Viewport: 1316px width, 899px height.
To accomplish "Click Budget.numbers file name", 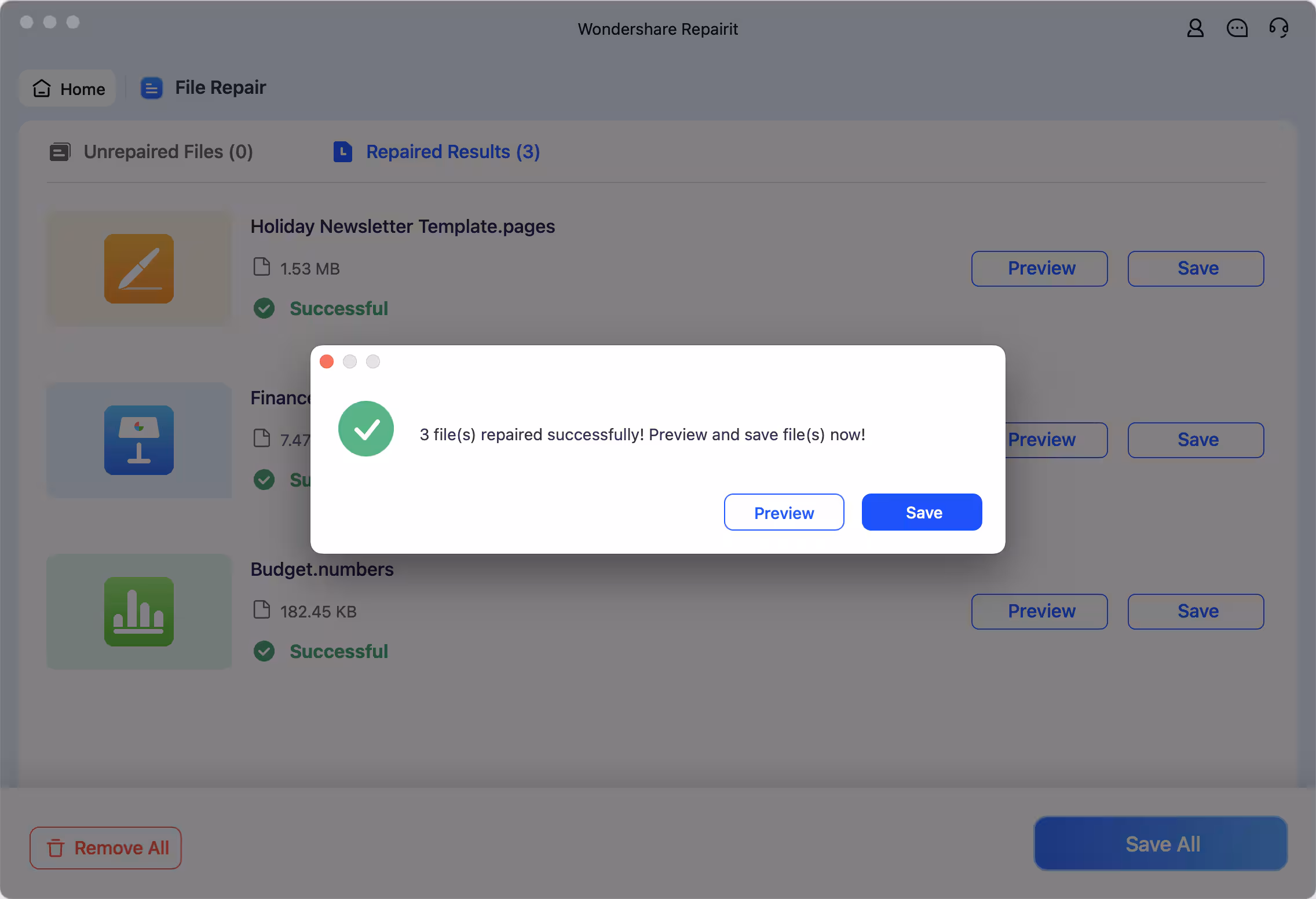I will (322, 569).
